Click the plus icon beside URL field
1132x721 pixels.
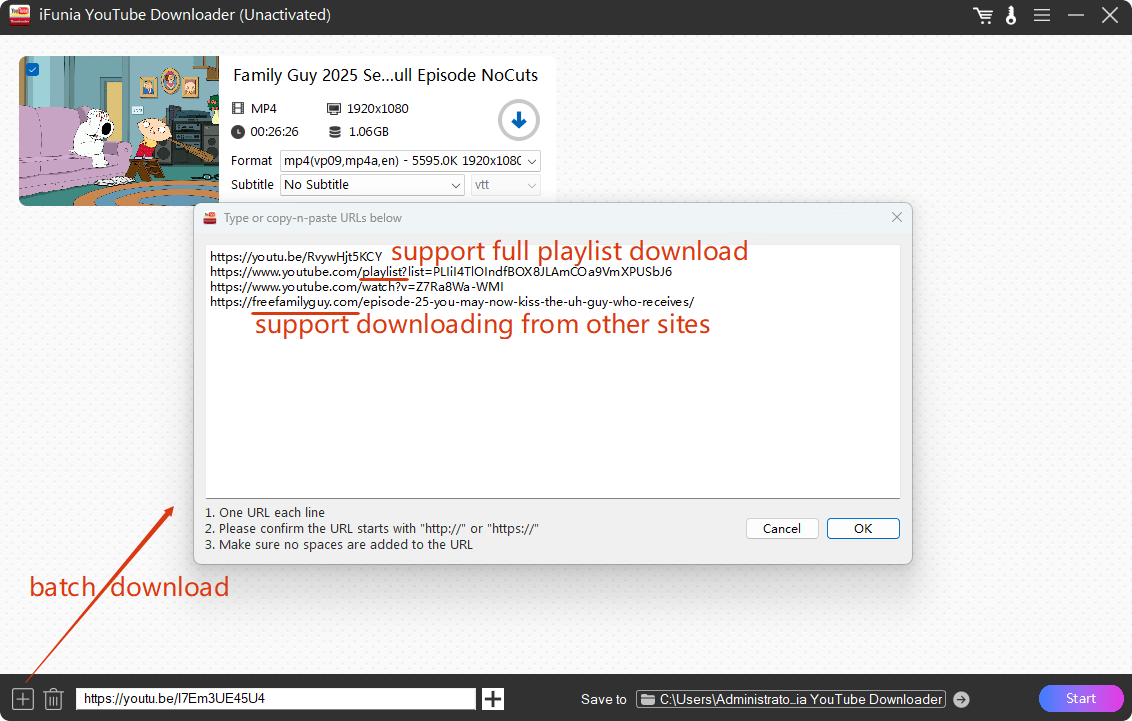pos(493,699)
